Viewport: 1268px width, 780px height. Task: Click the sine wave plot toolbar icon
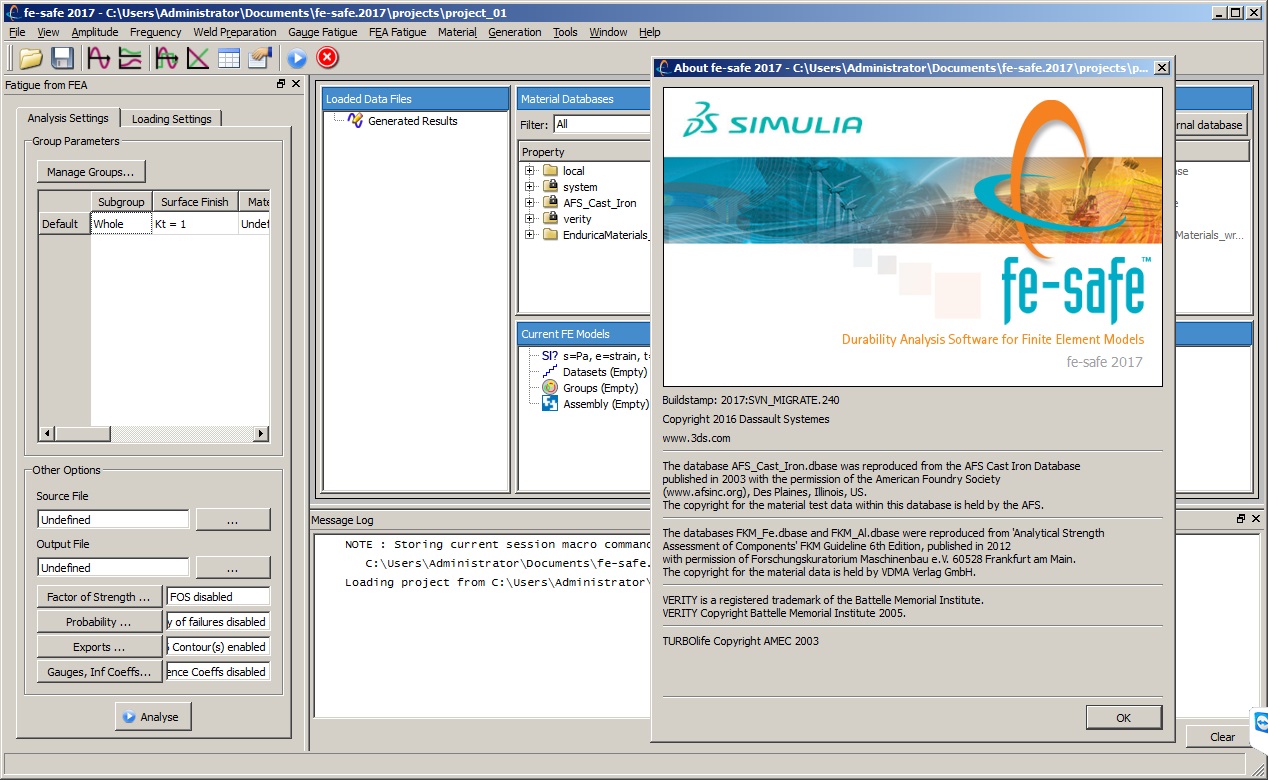click(x=99, y=58)
